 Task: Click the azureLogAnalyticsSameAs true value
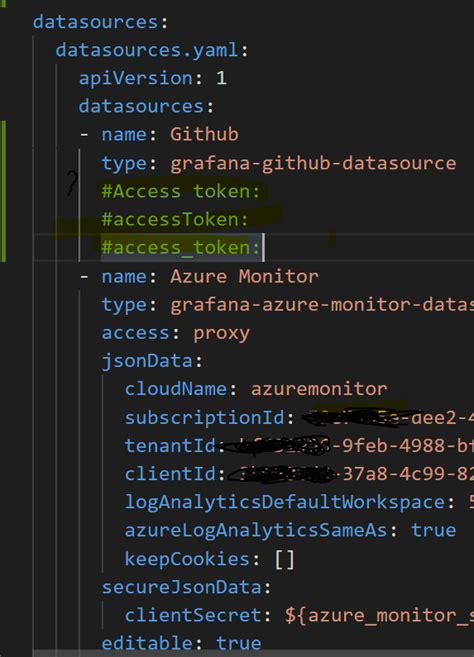[x=433, y=530]
